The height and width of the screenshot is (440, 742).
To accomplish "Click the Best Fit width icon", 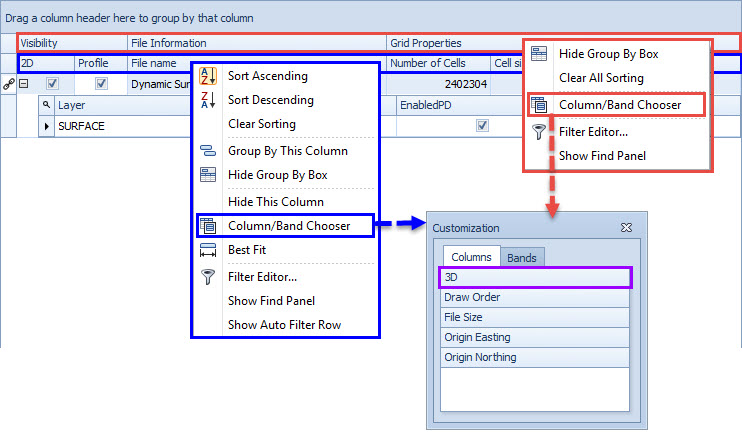I will [x=208, y=250].
